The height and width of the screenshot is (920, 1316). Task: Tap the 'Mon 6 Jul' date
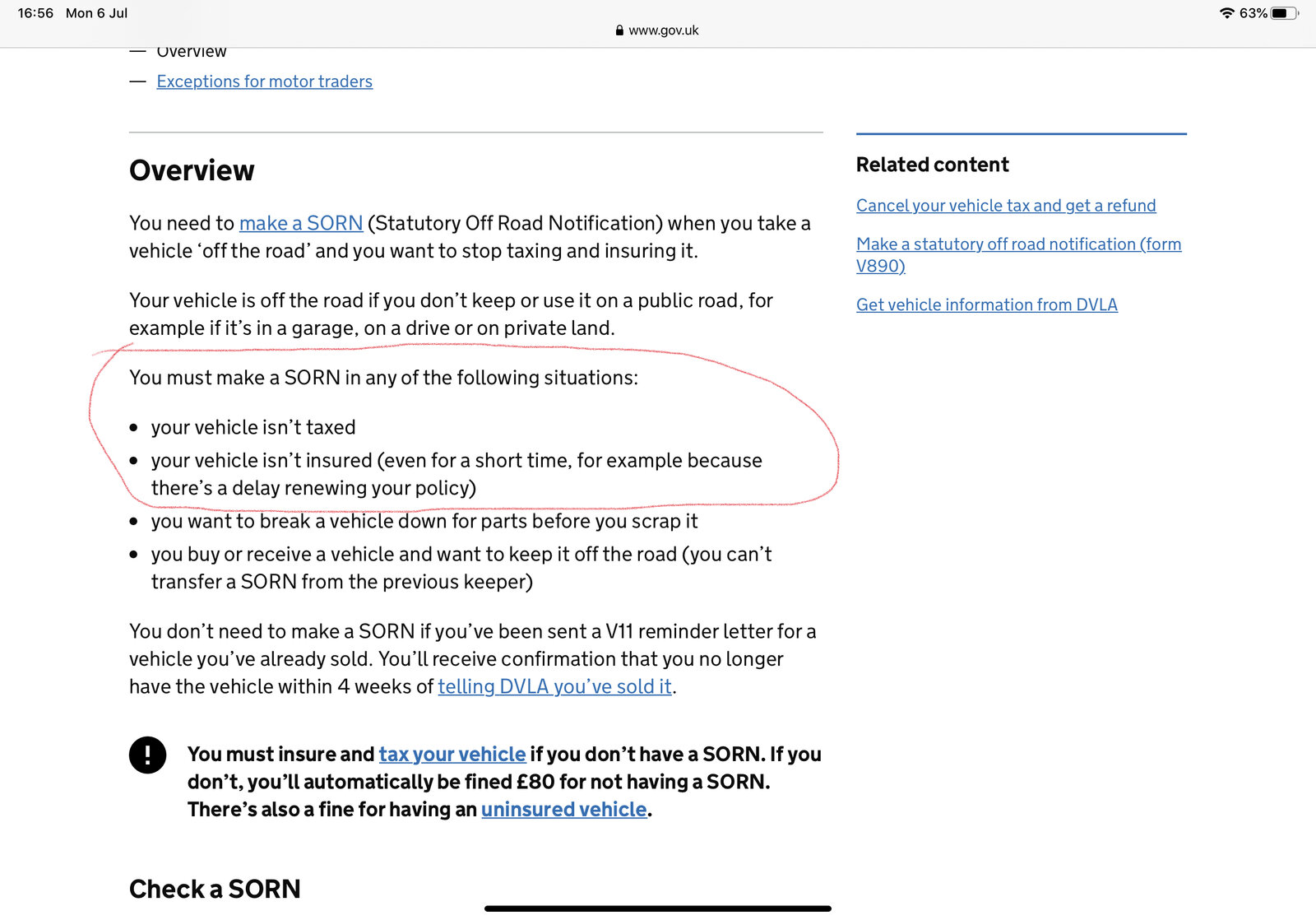[96, 13]
